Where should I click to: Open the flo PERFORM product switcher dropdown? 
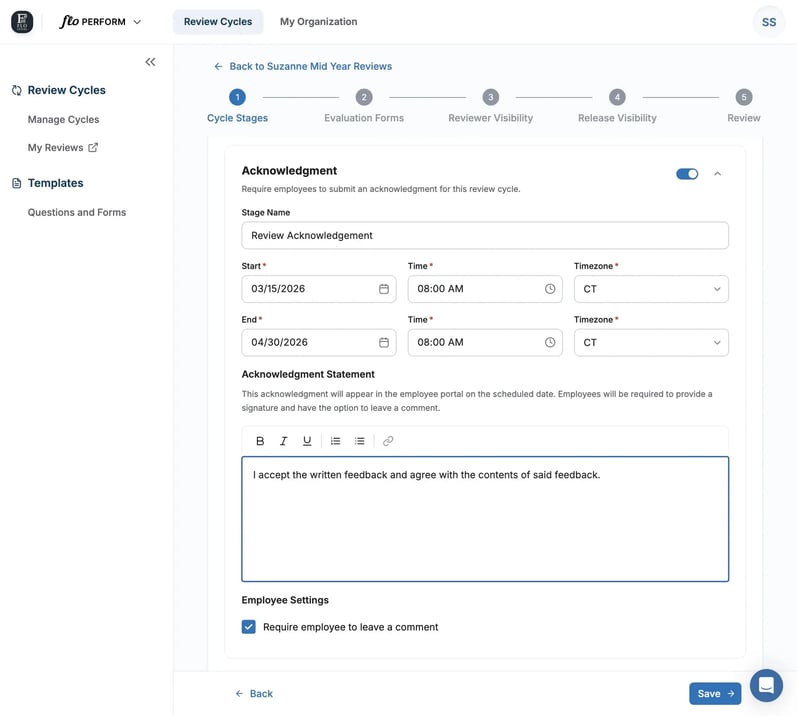click(x=101, y=22)
